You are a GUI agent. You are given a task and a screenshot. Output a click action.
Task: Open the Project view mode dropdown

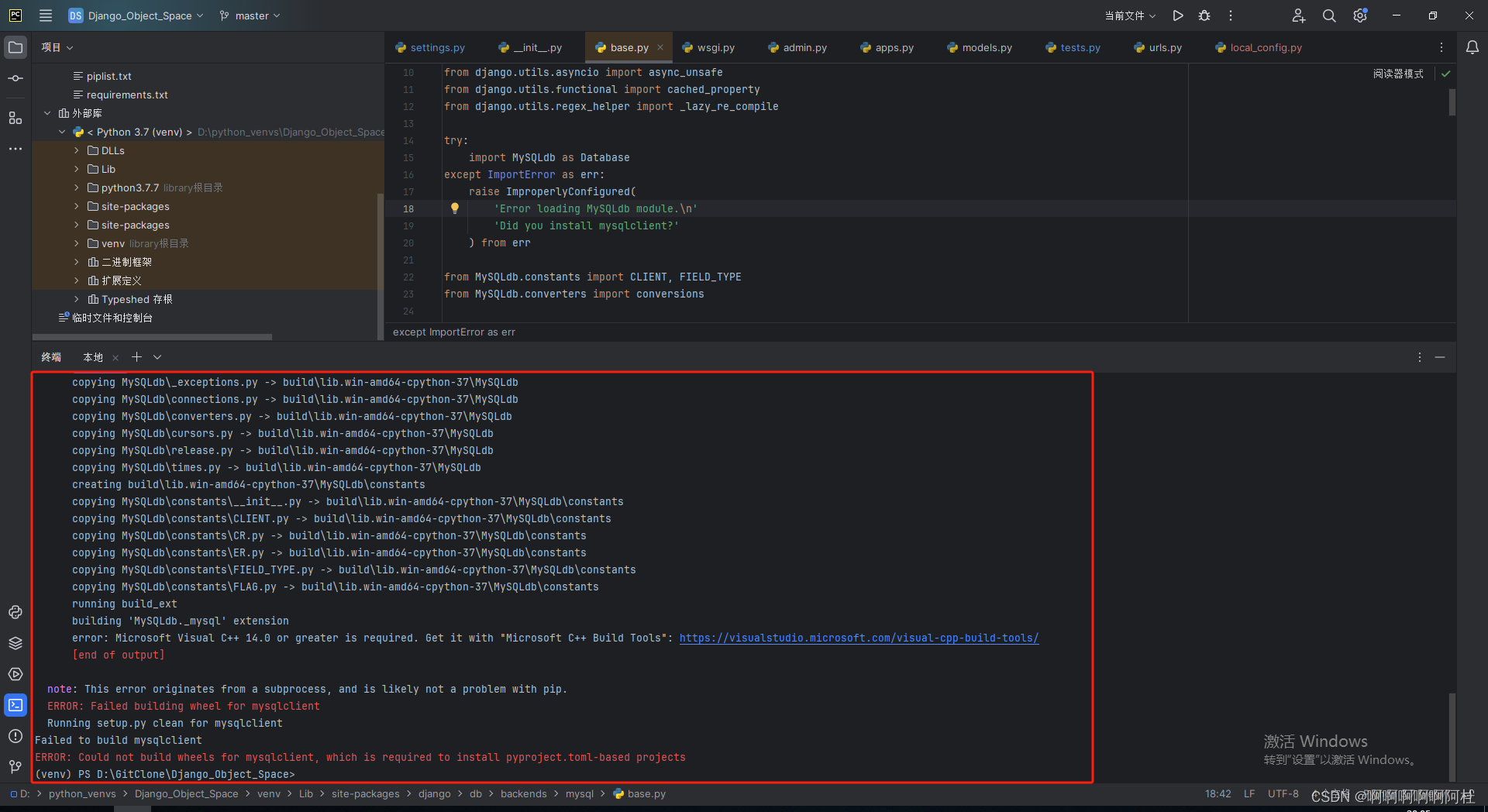tap(57, 47)
